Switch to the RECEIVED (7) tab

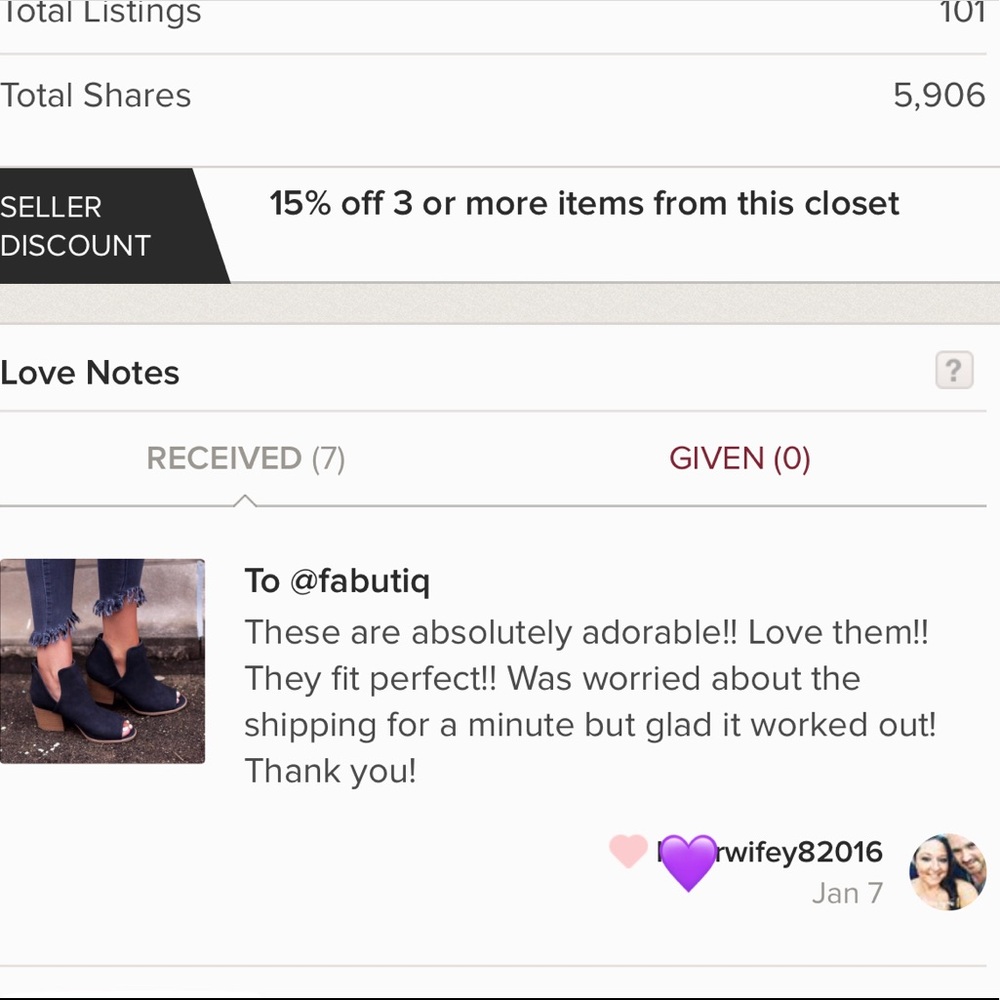coord(246,459)
